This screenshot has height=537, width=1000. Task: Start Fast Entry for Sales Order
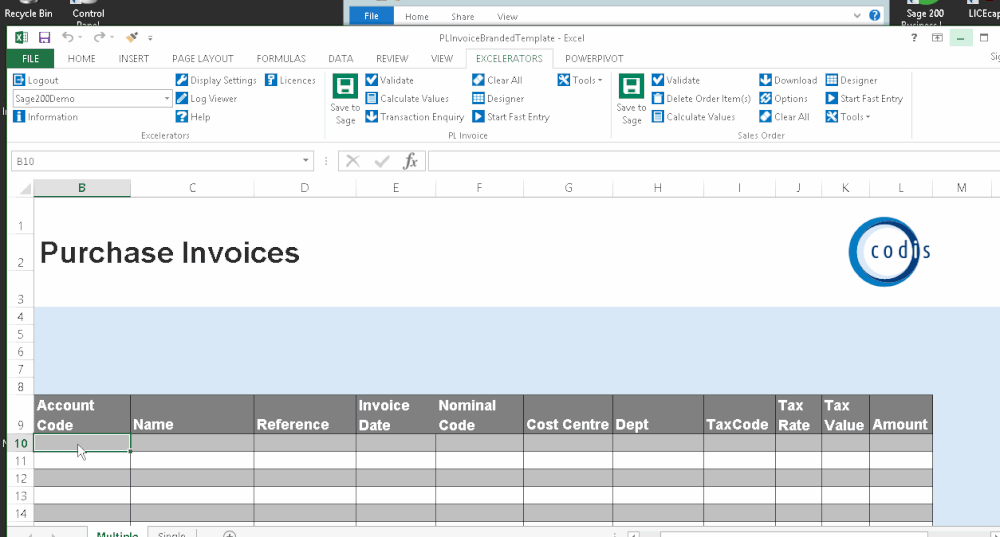tap(864, 99)
